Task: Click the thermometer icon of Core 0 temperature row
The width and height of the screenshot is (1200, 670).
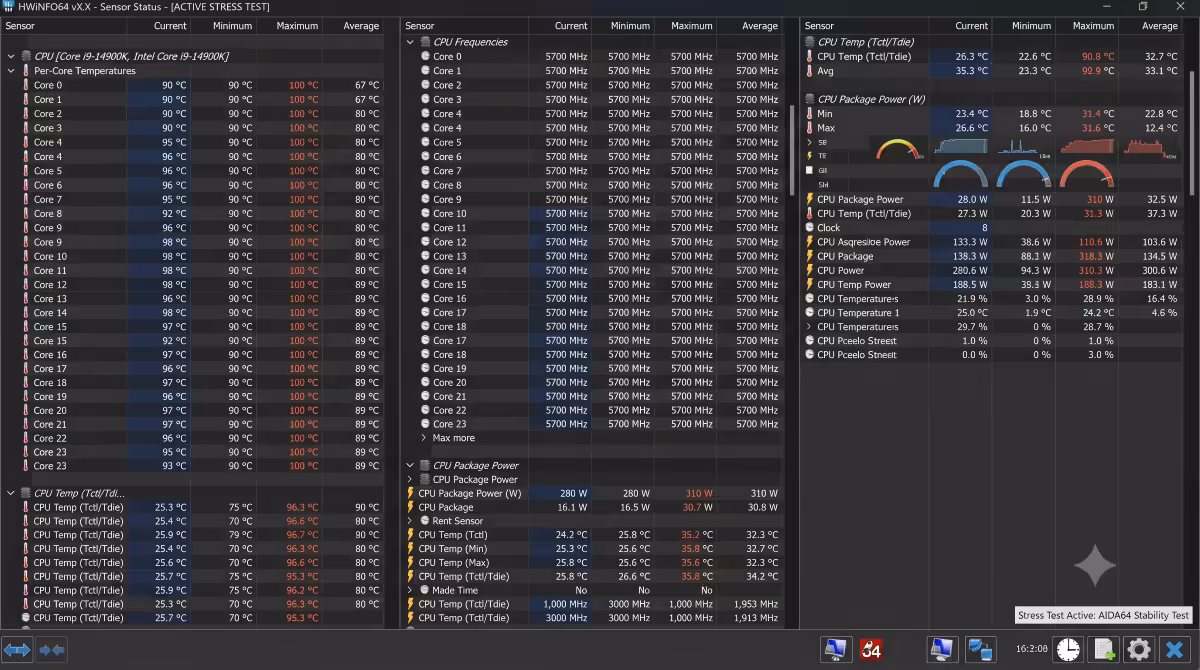Action: (x=25, y=85)
